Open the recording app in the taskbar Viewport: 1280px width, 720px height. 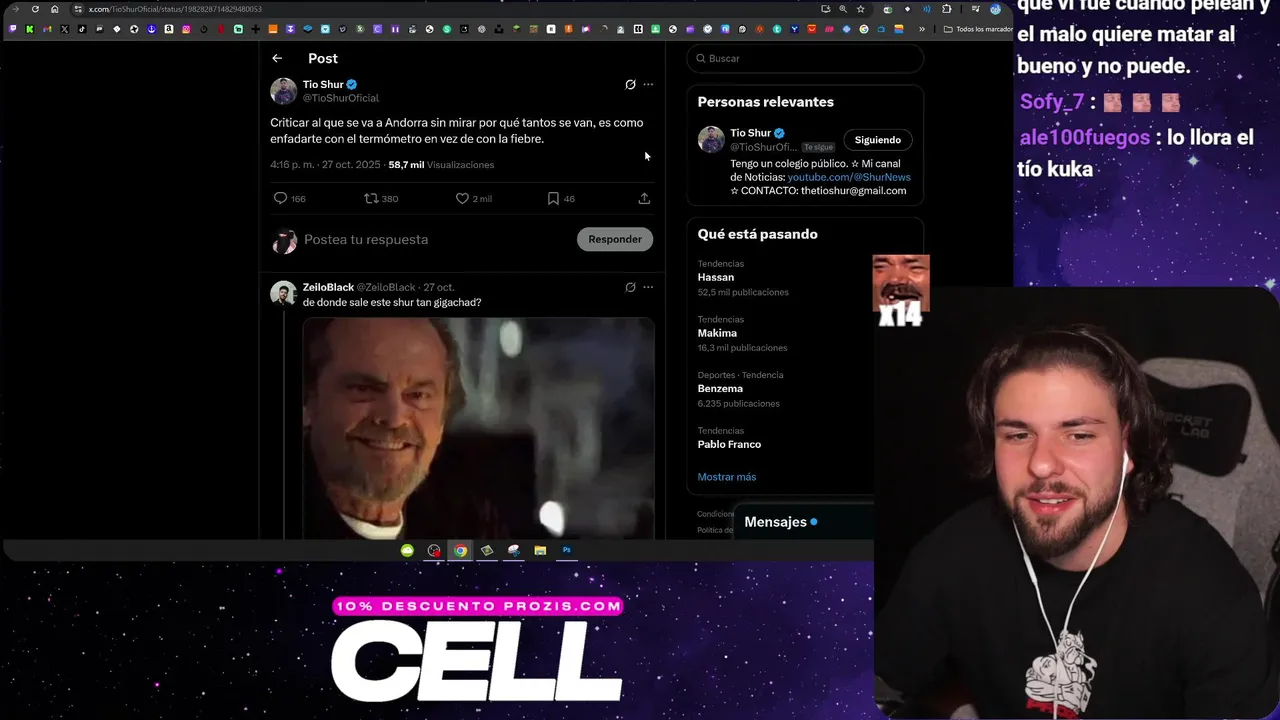pyautogui.click(x=434, y=550)
